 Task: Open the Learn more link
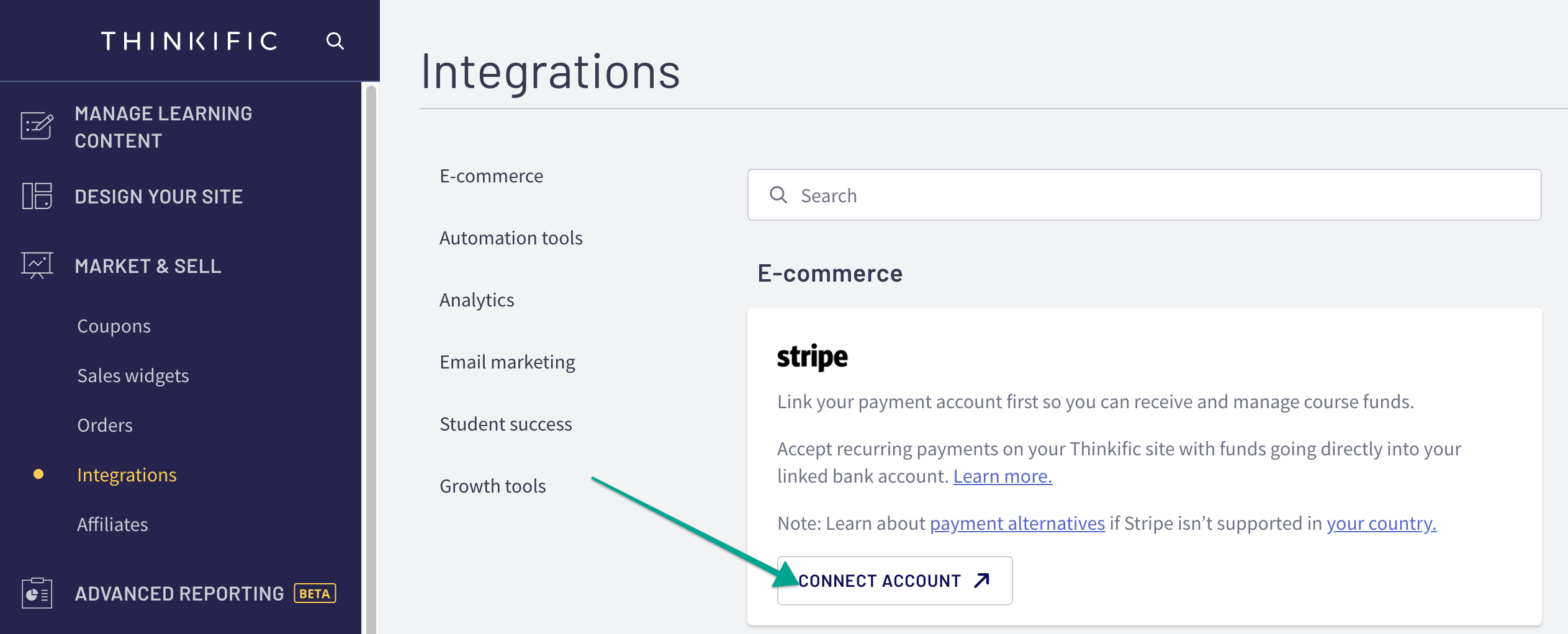(1002, 476)
